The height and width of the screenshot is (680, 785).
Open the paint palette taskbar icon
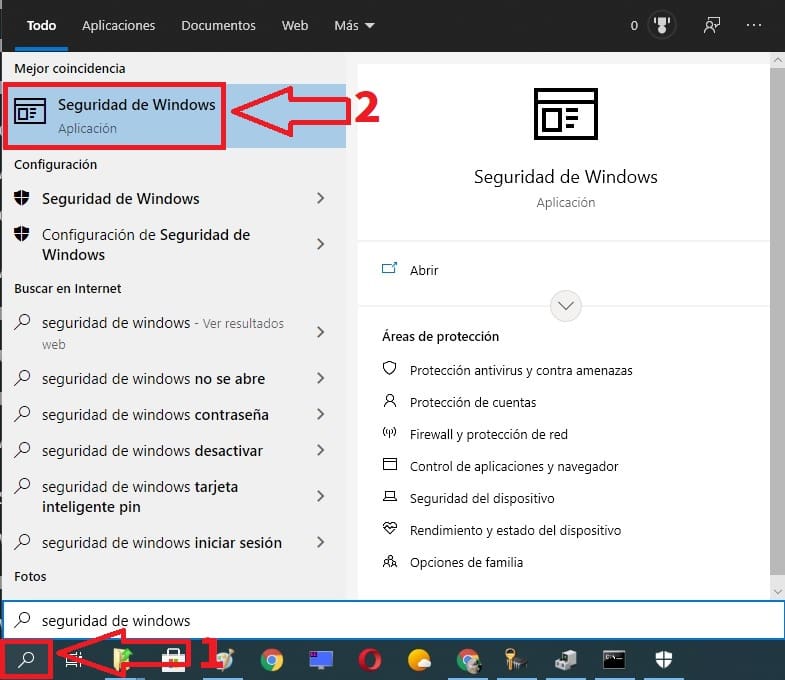tap(225, 660)
